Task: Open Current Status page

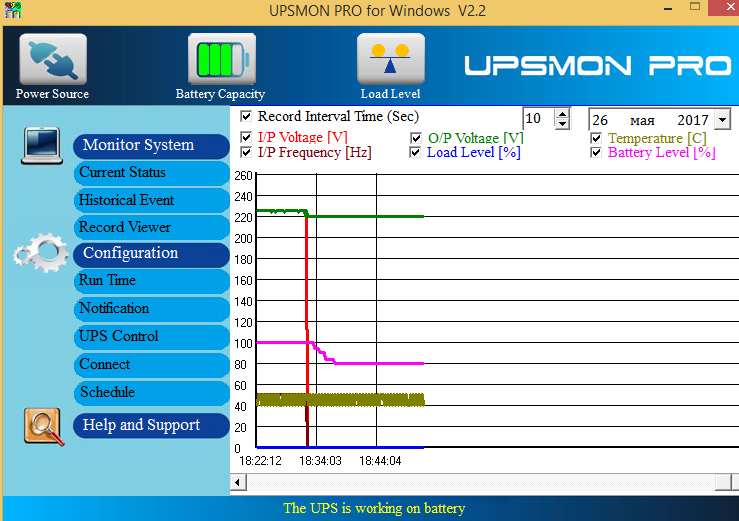Action: click(151, 173)
